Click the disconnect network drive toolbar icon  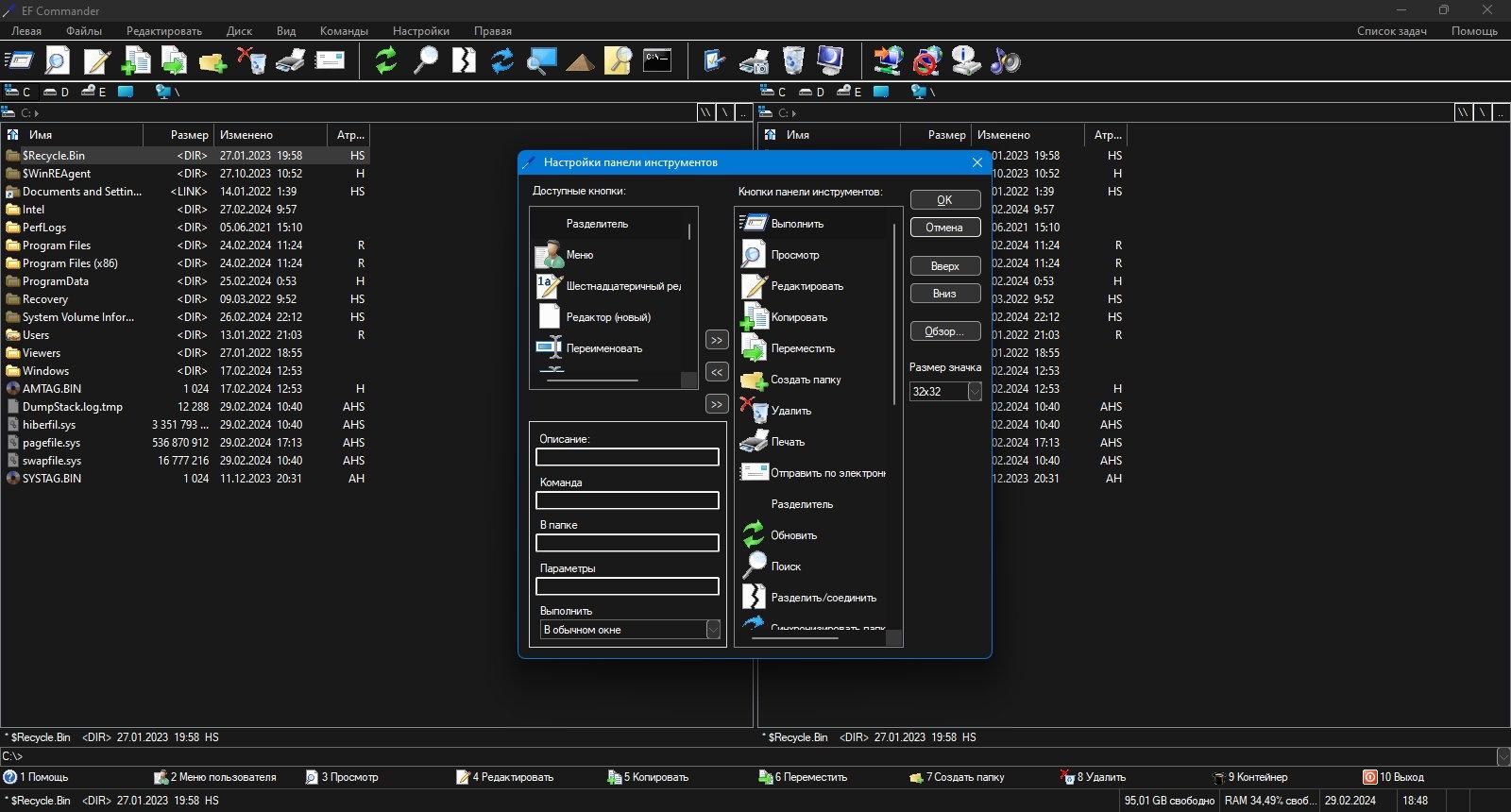pyautogui.click(x=927, y=61)
